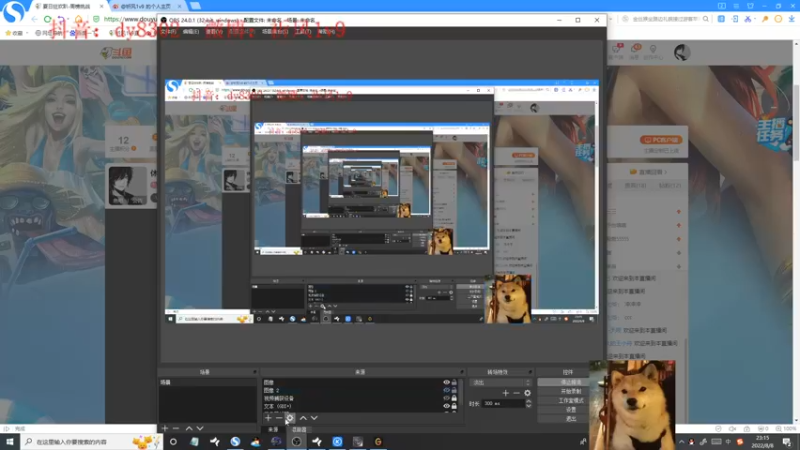
Task: Click the orange PC客户端 button on the Douyu page
Action: [661, 139]
